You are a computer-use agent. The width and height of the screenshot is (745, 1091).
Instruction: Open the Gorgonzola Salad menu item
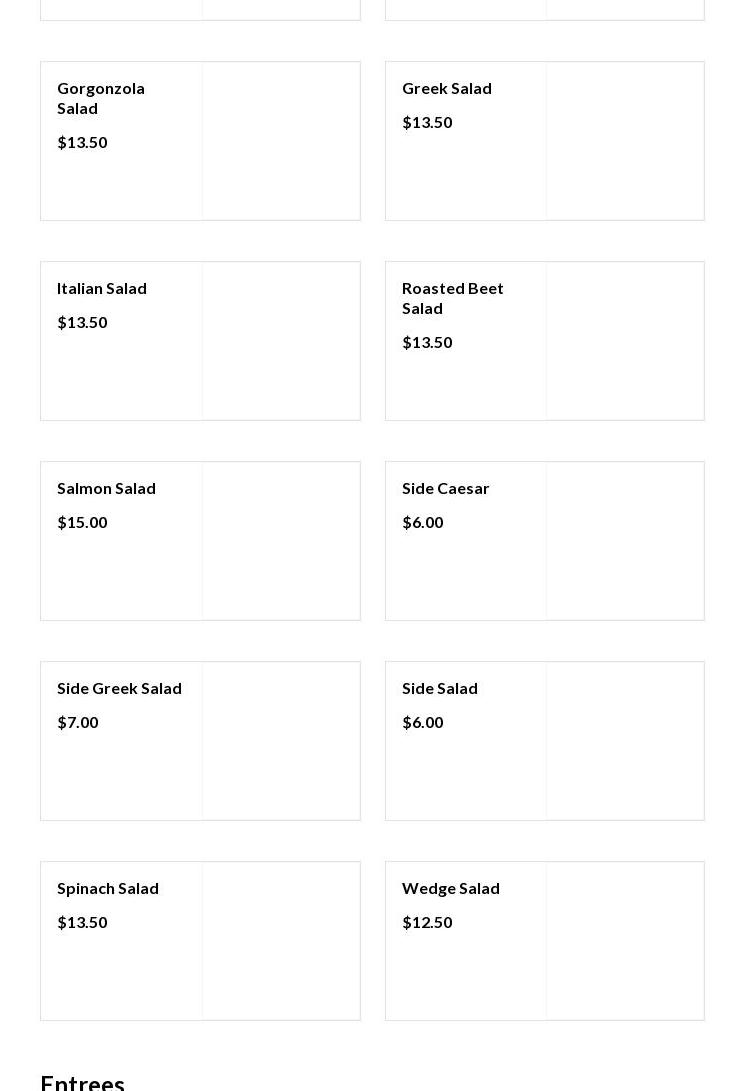click(101, 98)
